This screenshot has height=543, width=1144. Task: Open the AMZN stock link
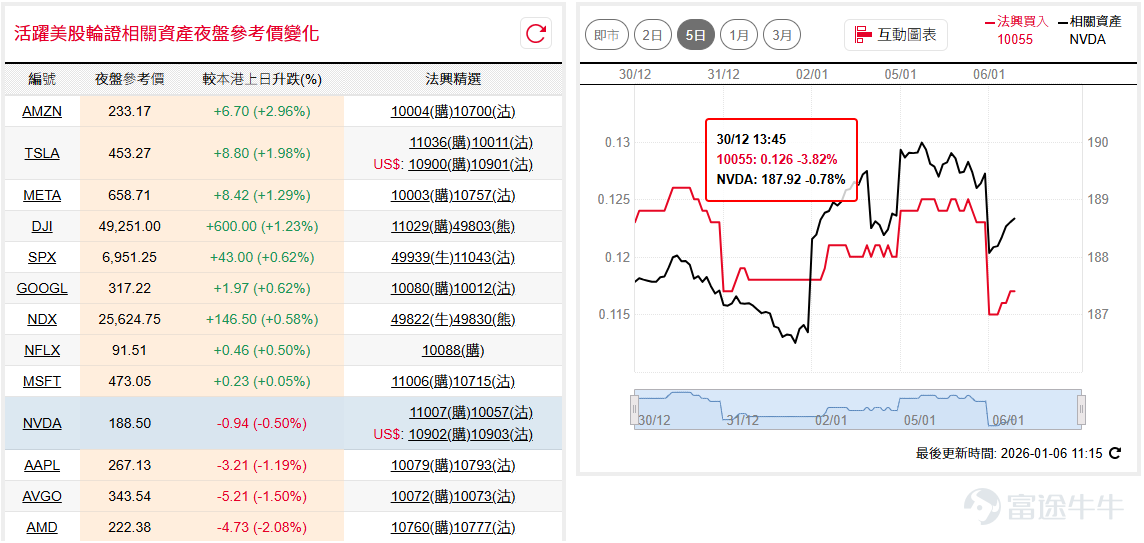click(x=42, y=112)
